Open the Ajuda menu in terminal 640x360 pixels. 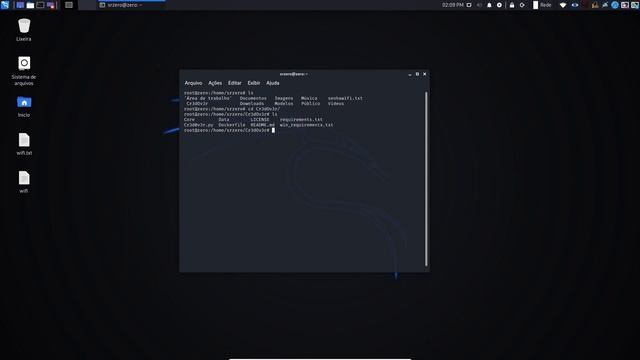(x=273, y=83)
